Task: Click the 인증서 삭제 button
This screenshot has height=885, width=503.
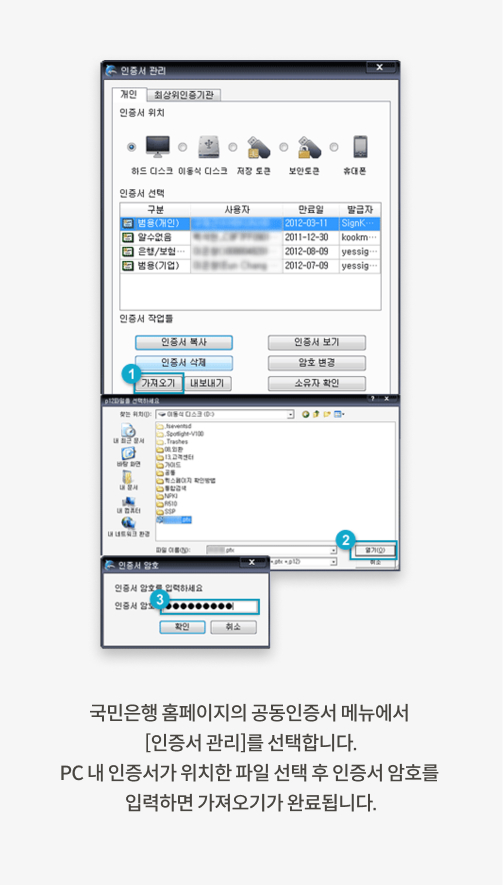Action: click(183, 363)
